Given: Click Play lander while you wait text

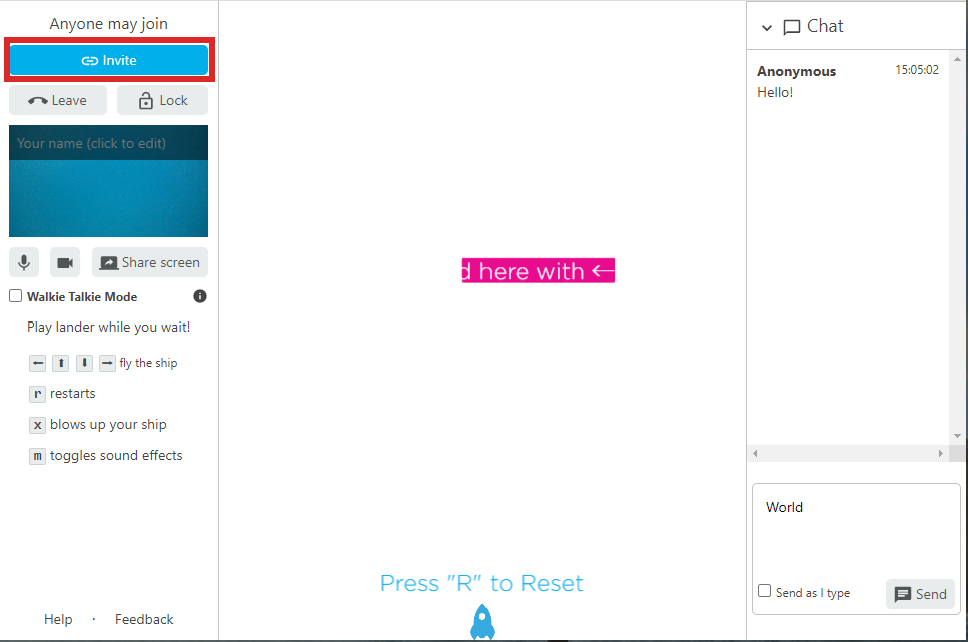Looking at the screenshot, I should [x=109, y=327].
